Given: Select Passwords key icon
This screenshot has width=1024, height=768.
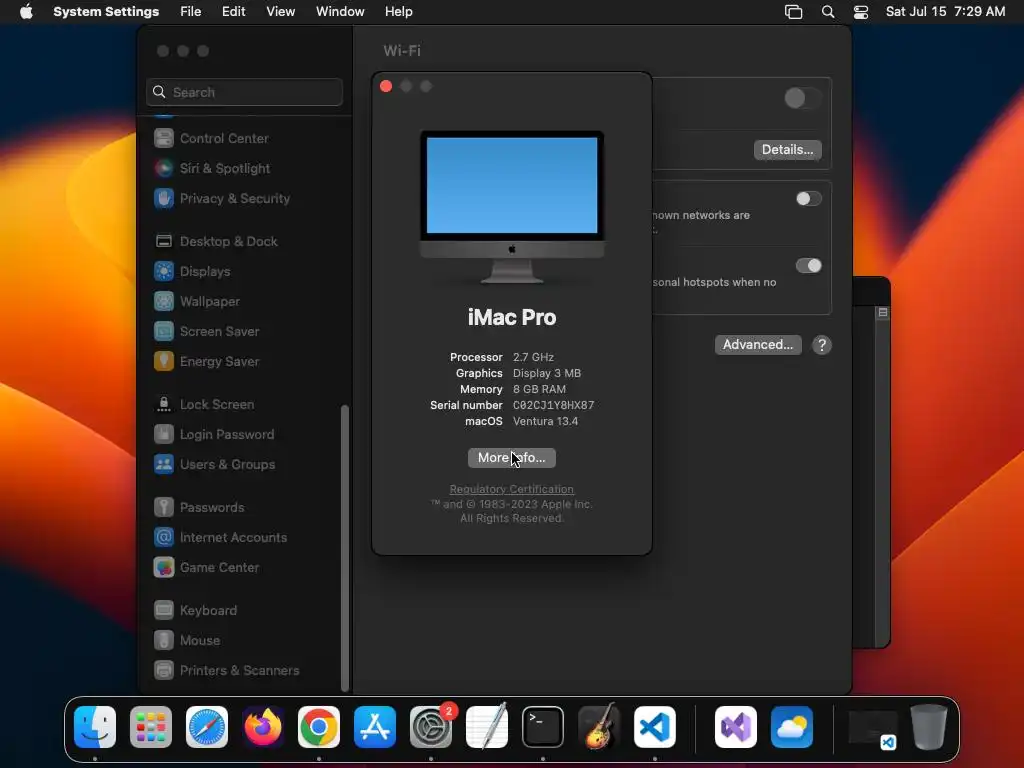Looking at the screenshot, I should (x=164, y=508).
